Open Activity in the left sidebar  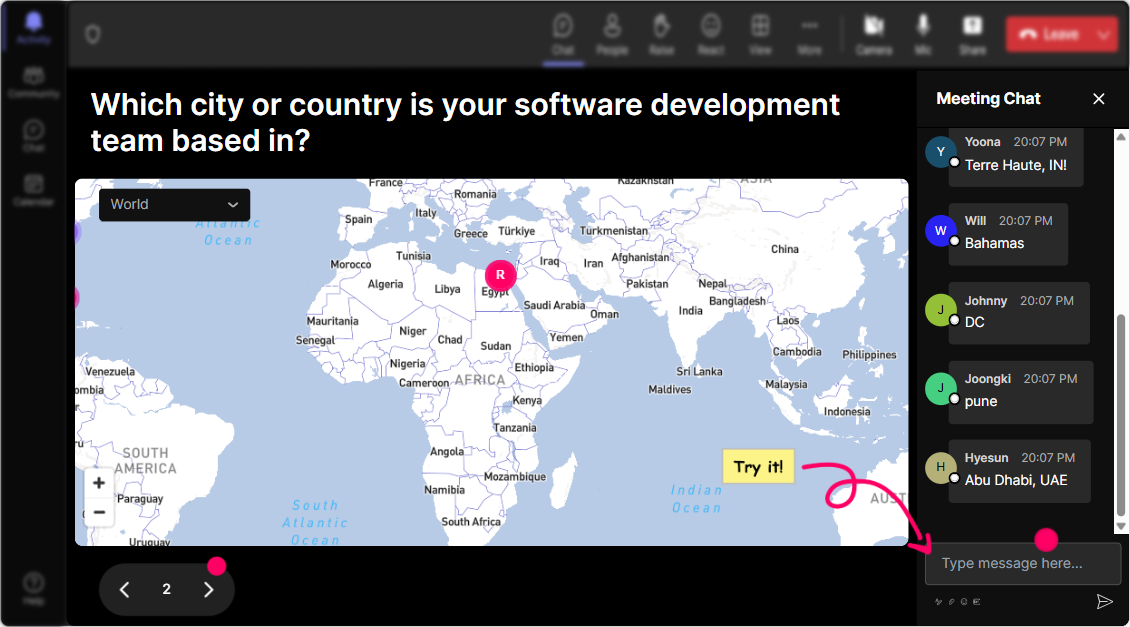pyautogui.click(x=34, y=27)
